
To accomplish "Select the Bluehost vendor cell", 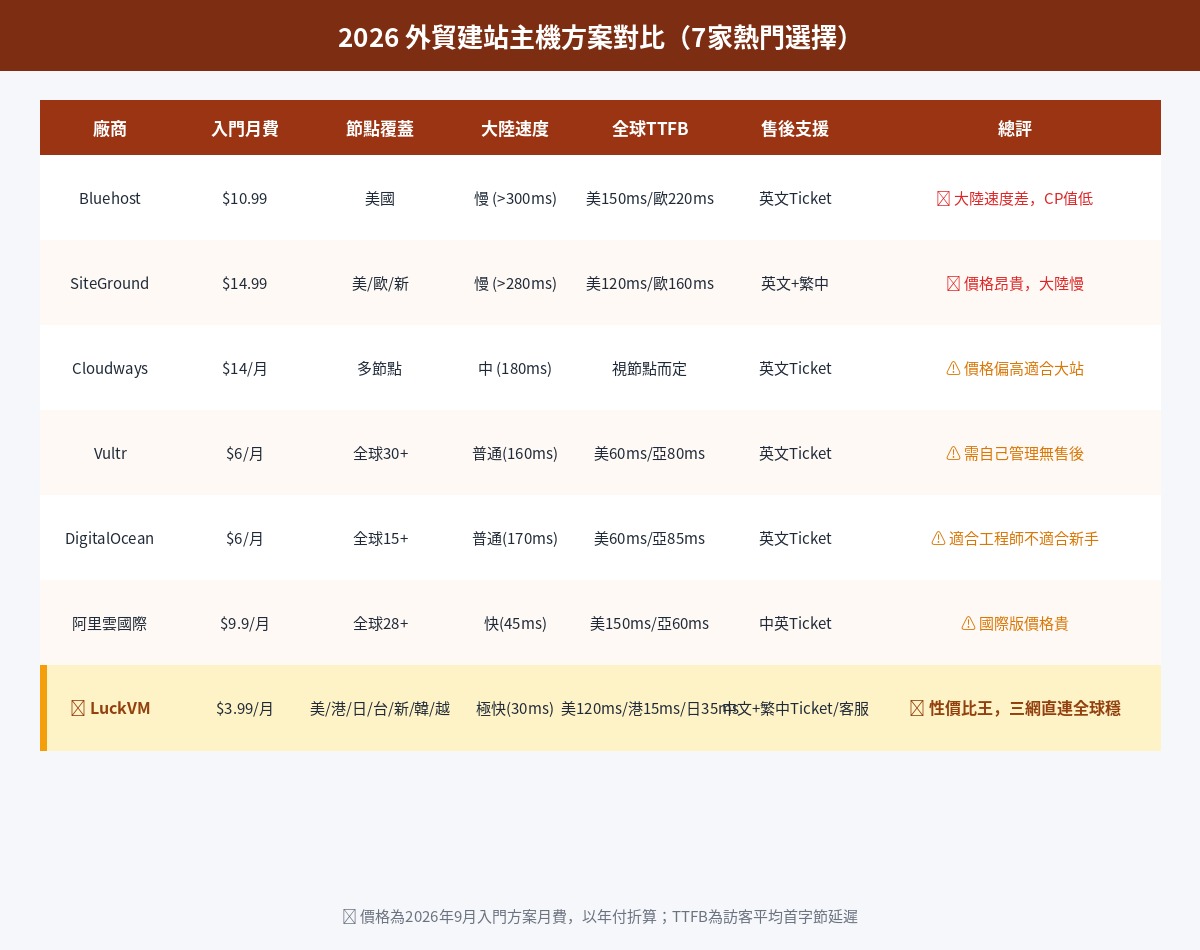I will pos(110,198).
